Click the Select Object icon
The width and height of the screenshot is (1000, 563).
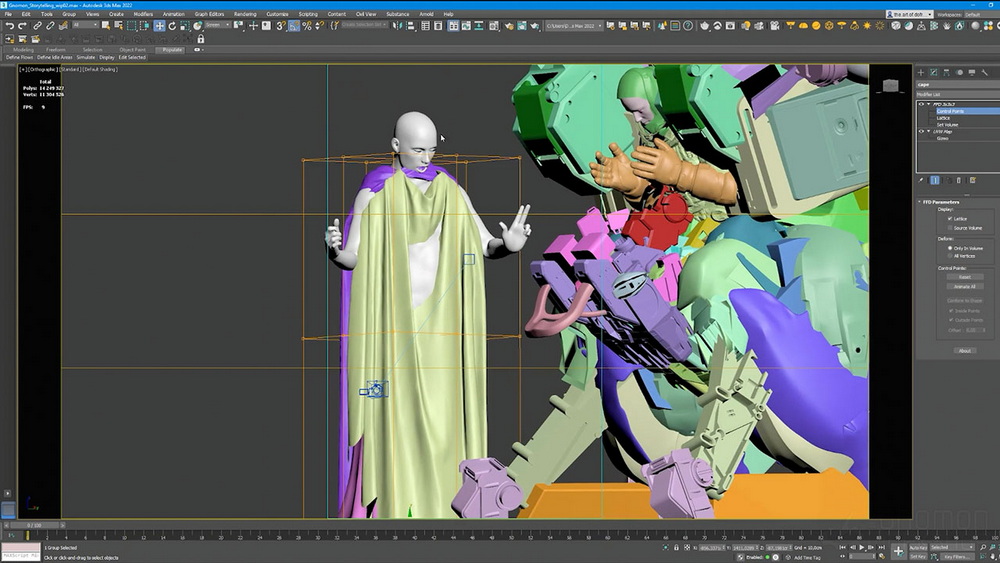(x=106, y=26)
